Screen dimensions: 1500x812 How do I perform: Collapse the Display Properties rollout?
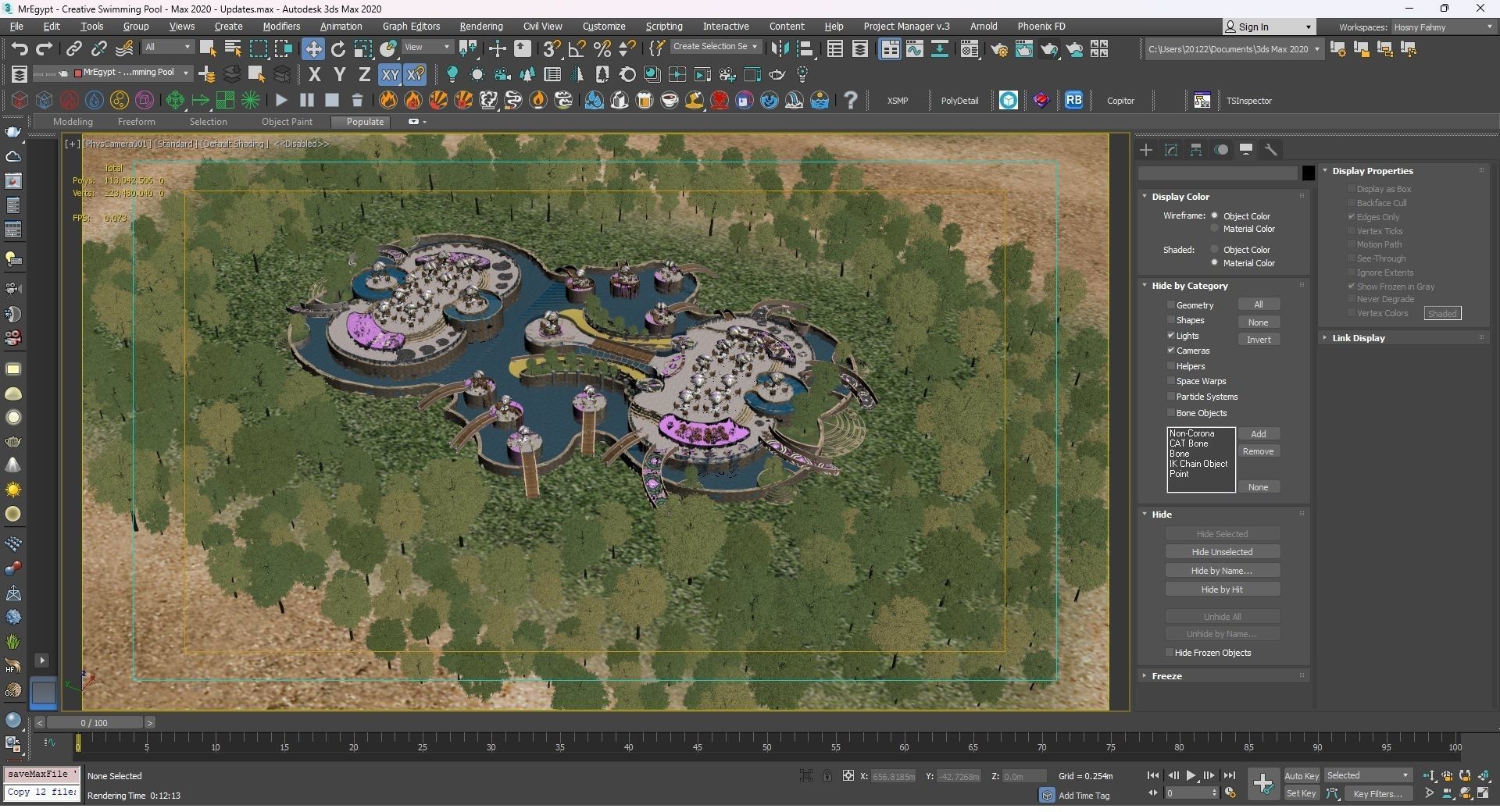point(1373,171)
